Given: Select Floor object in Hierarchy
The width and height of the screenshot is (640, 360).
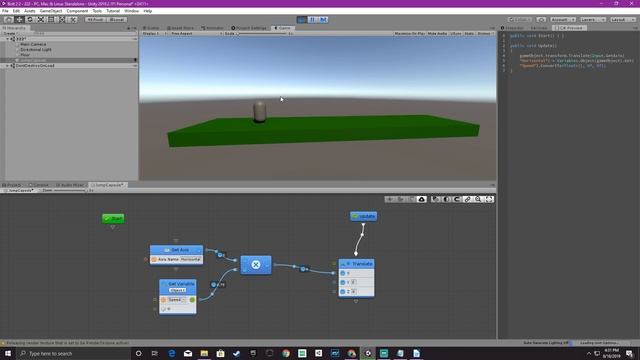Looking at the screenshot, I should [25, 55].
